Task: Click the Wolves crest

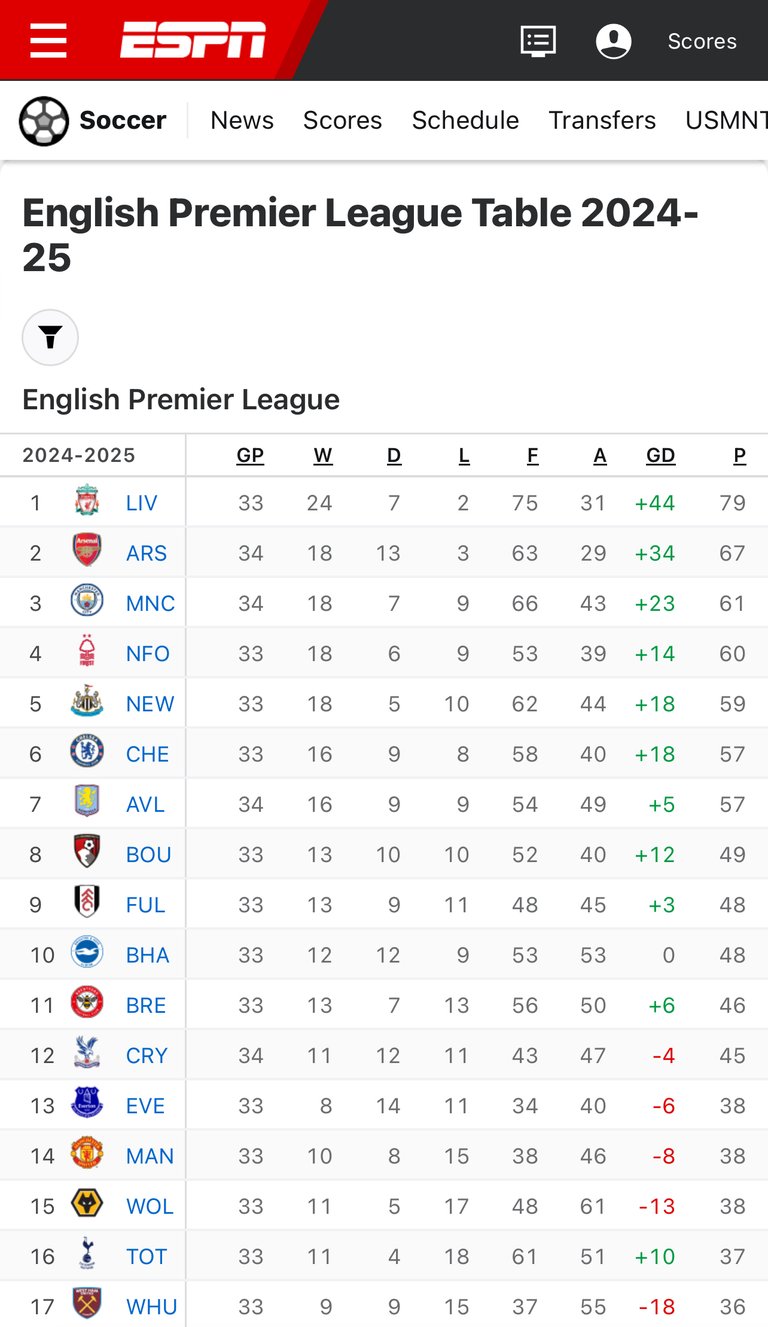Action: click(x=87, y=1205)
